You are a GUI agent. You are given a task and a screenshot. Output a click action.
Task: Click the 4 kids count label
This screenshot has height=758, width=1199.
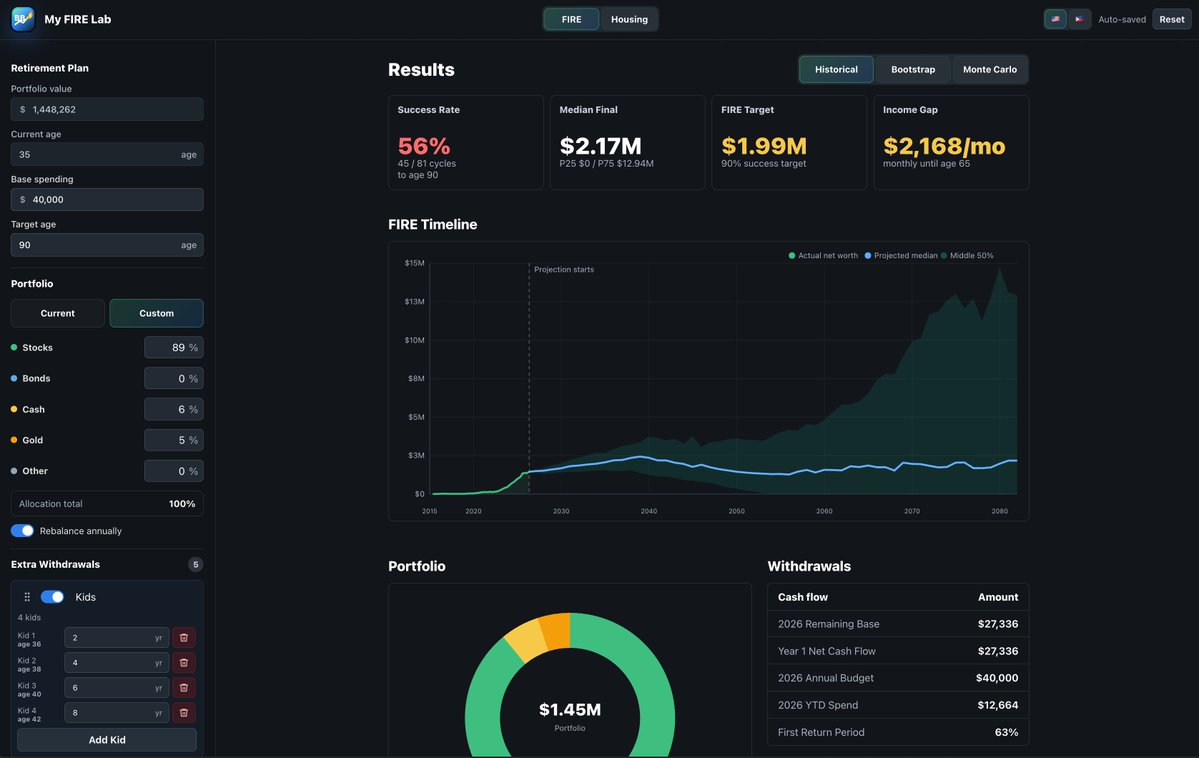tap(29, 617)
